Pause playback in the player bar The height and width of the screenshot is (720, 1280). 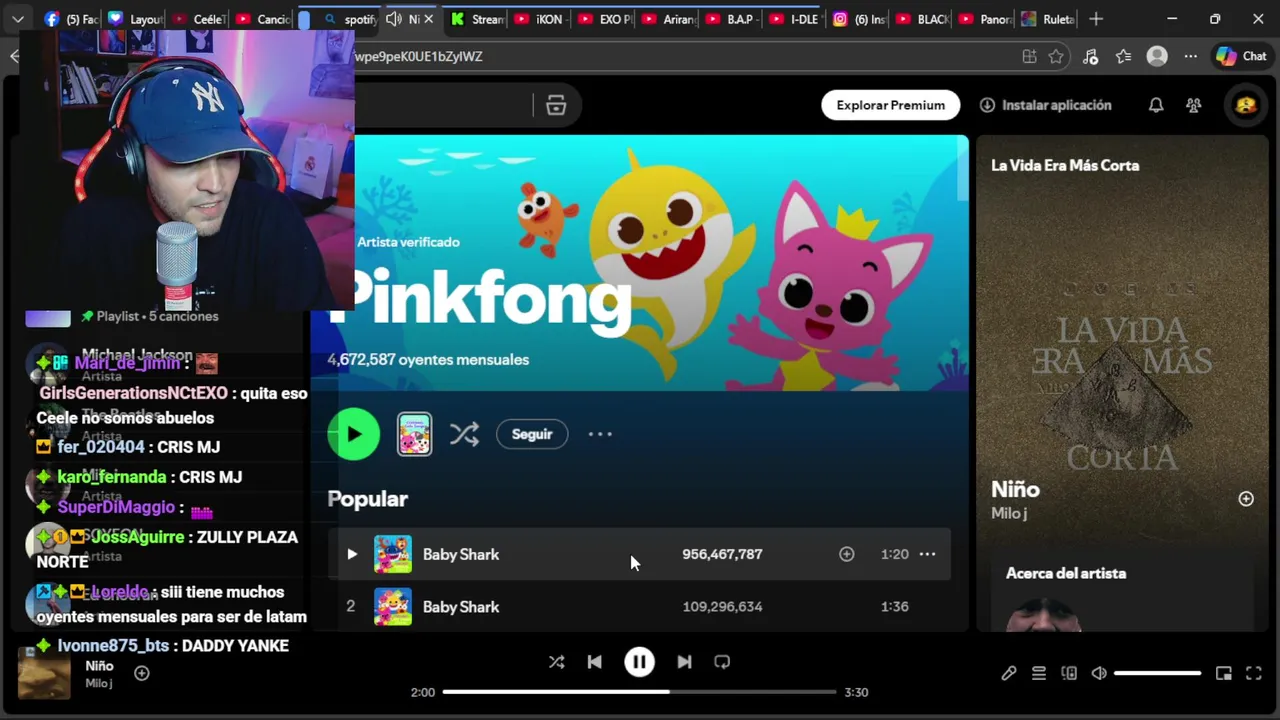(640, 662)
